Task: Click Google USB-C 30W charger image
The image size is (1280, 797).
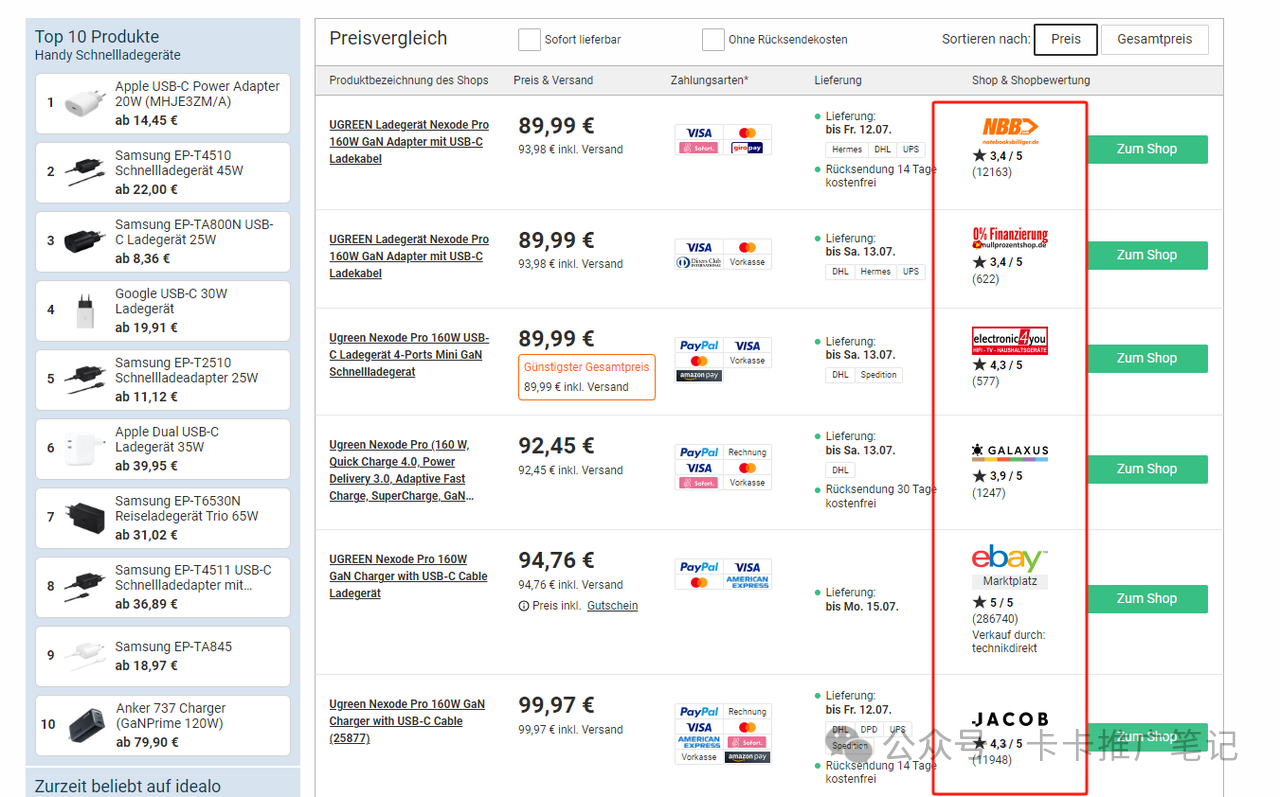Action: [x=84, y=310]
